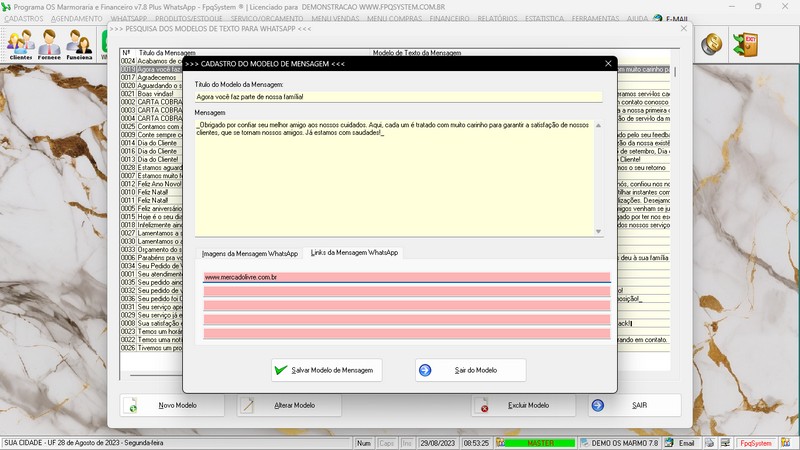Open the AGENDAMENTO menu

(x=77, y=18)
